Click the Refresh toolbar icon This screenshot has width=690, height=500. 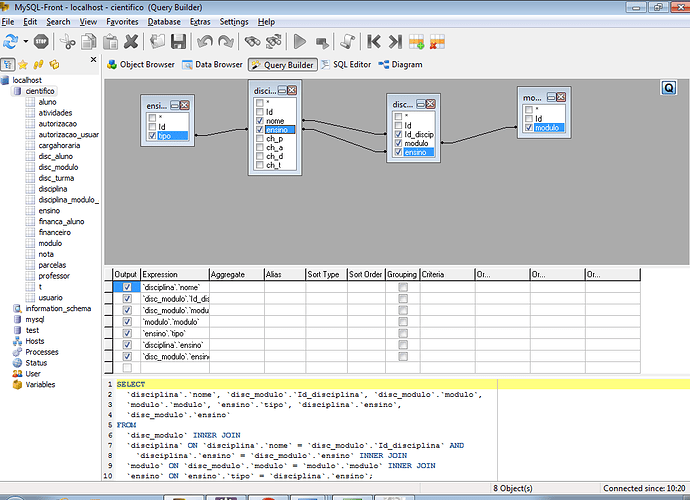point(11,42)
